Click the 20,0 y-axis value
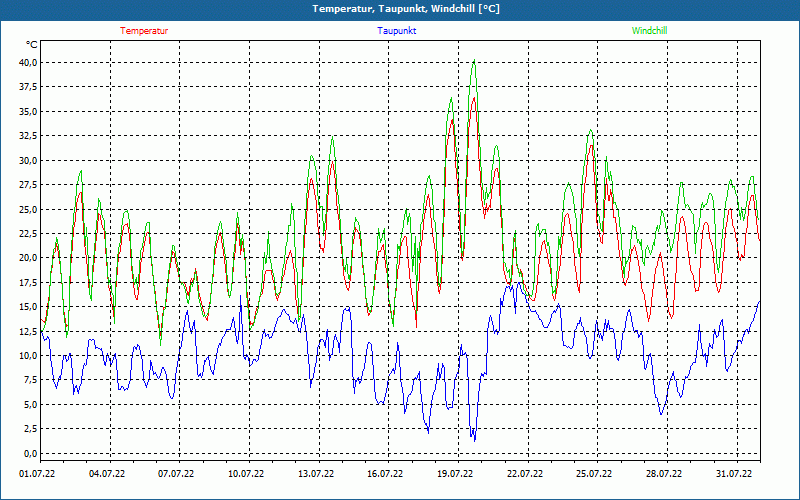This screenshot has width=800, height=500. [x=28, y=258]
